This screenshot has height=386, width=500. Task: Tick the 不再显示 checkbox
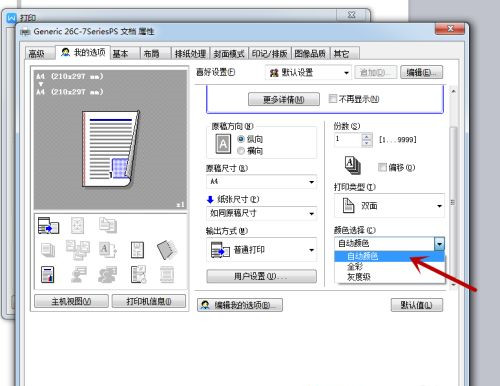point(332,99)
